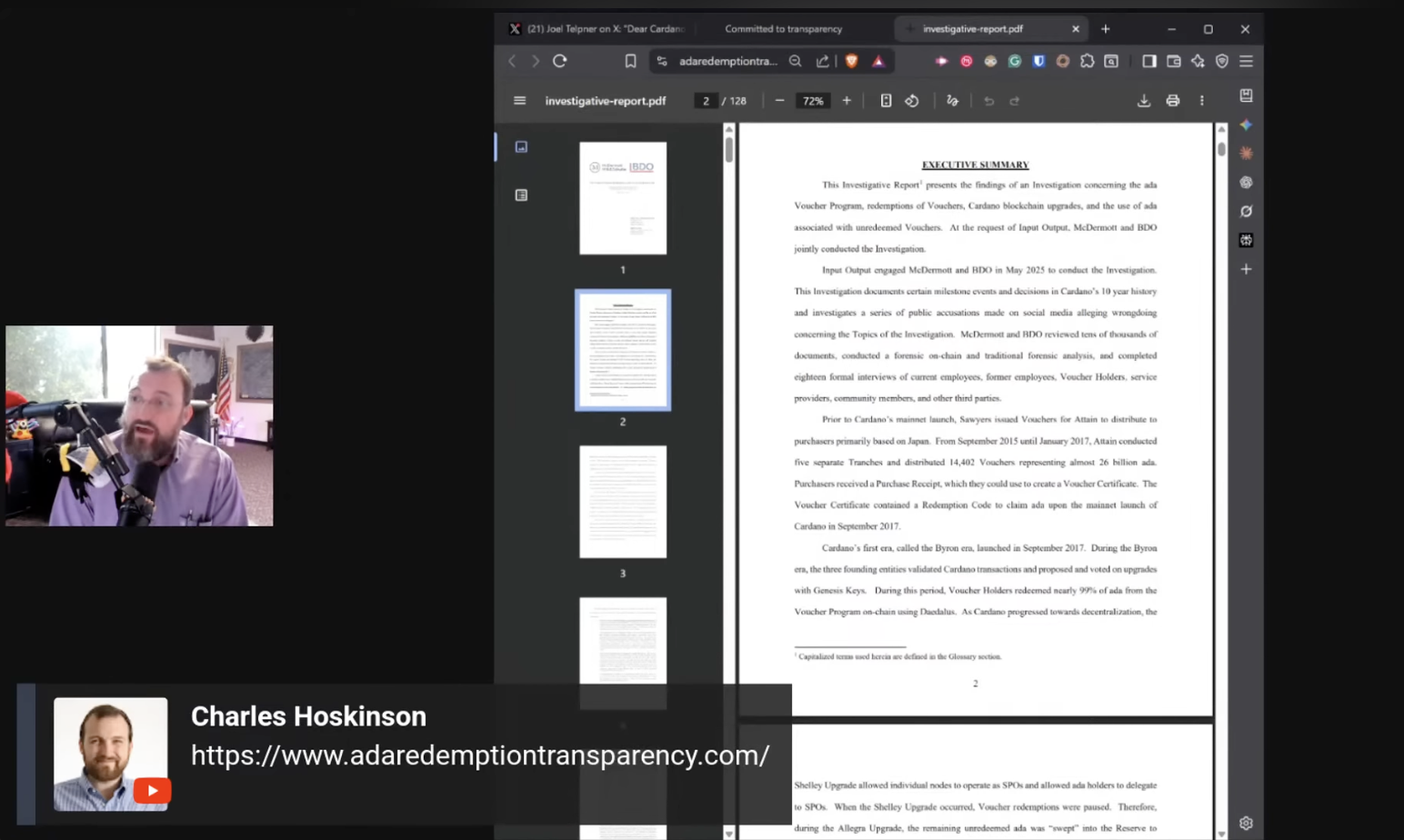This screenshot has width=1404, height=840.
Task: Open site settings in the address bar
Action: 662,61
